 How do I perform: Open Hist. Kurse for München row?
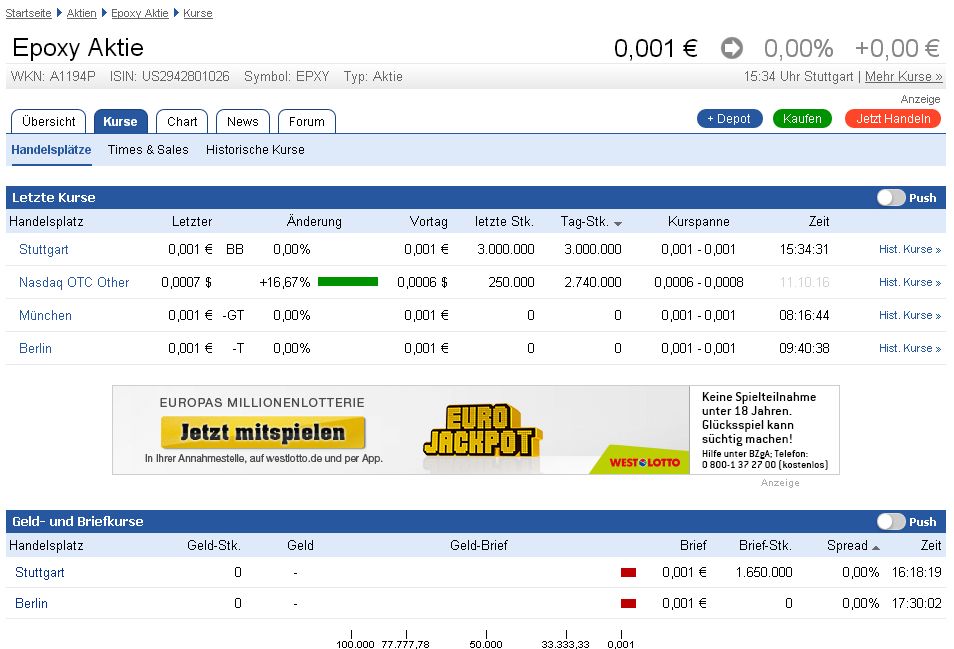[910, 315]
